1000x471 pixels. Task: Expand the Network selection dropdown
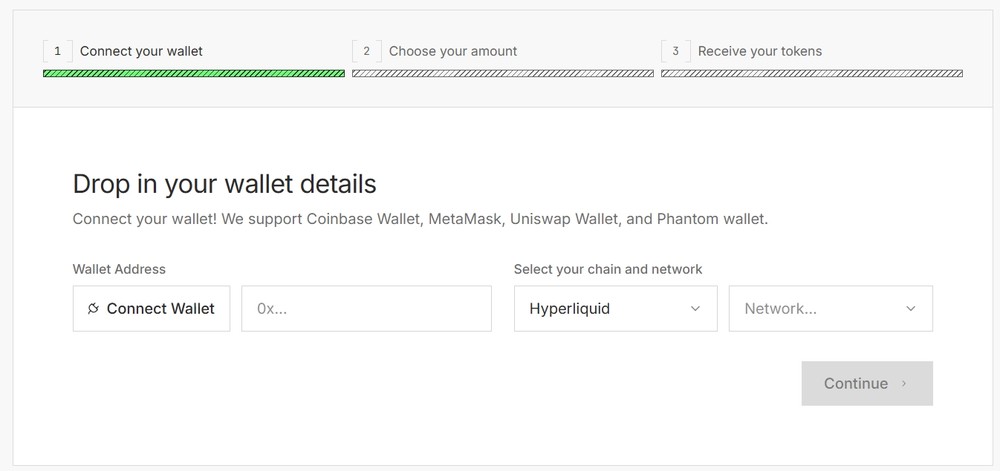(x=830, y=308)
